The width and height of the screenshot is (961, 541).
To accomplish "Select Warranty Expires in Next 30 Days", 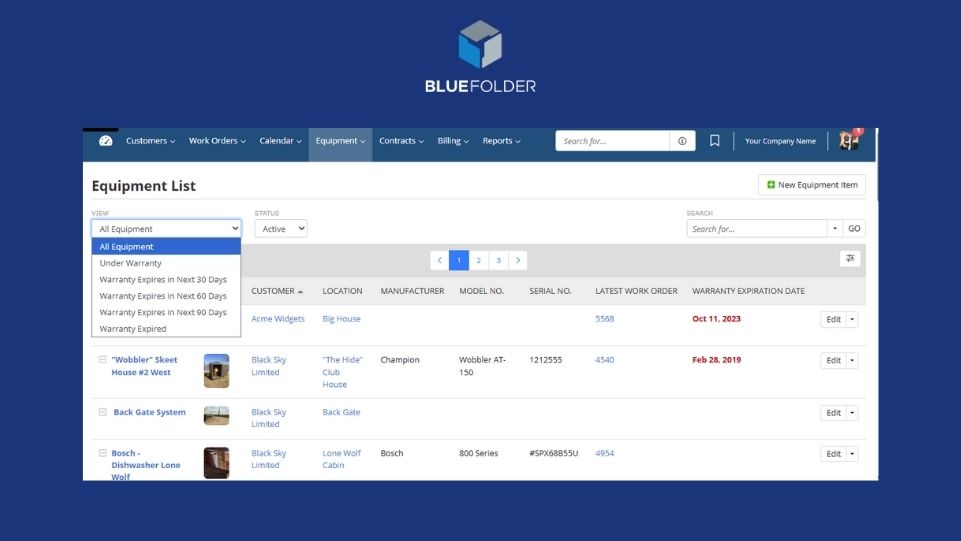I will point(166,279).
